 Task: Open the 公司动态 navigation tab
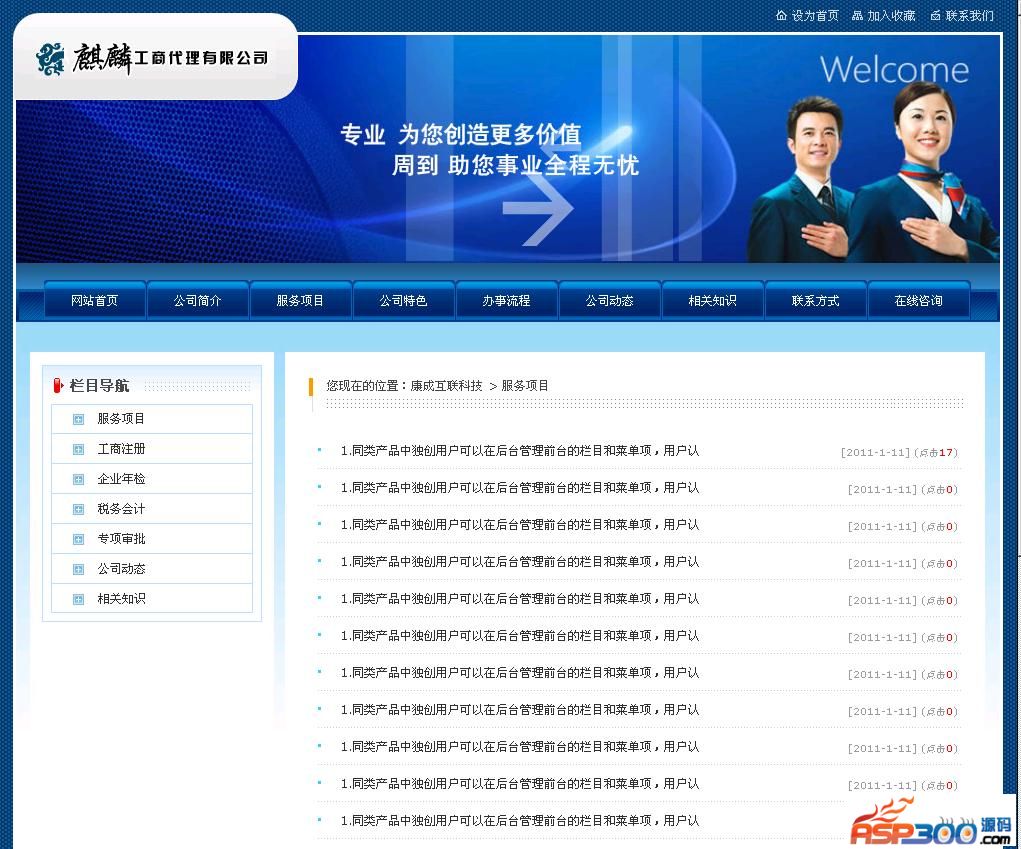(609, 300)
